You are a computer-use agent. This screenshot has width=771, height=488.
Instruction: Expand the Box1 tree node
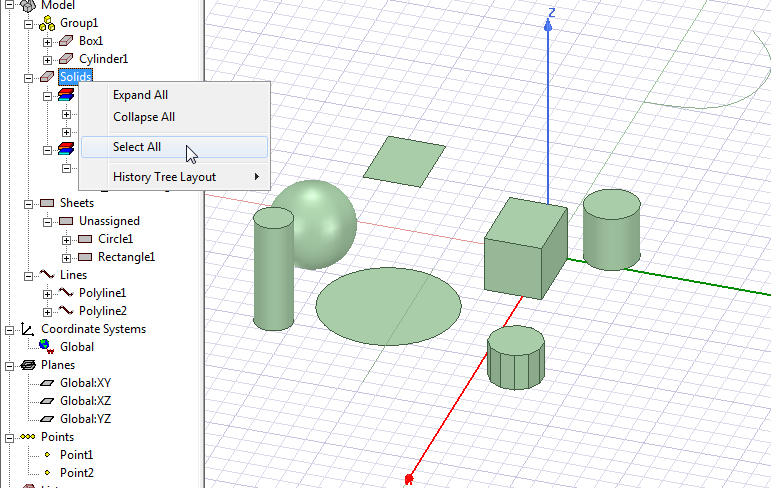click(x=47, y=41)
